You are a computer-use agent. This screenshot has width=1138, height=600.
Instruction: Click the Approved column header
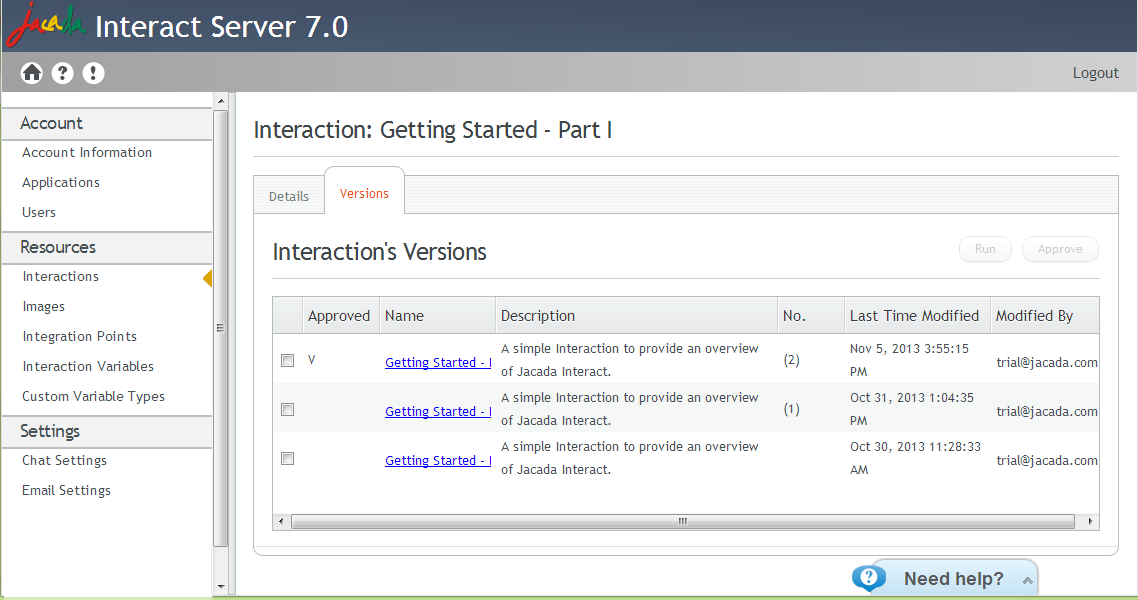[340, 316]
